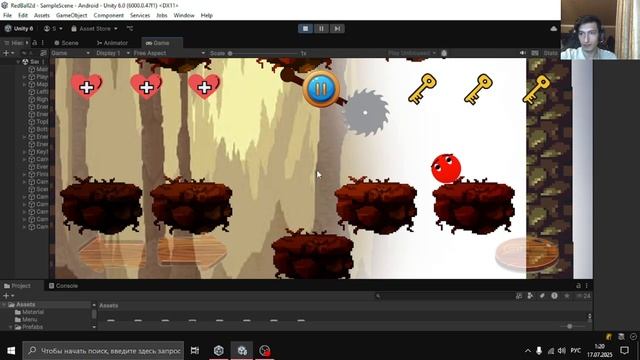
Task: Open the Assets menu
Action: pos(42,16)
